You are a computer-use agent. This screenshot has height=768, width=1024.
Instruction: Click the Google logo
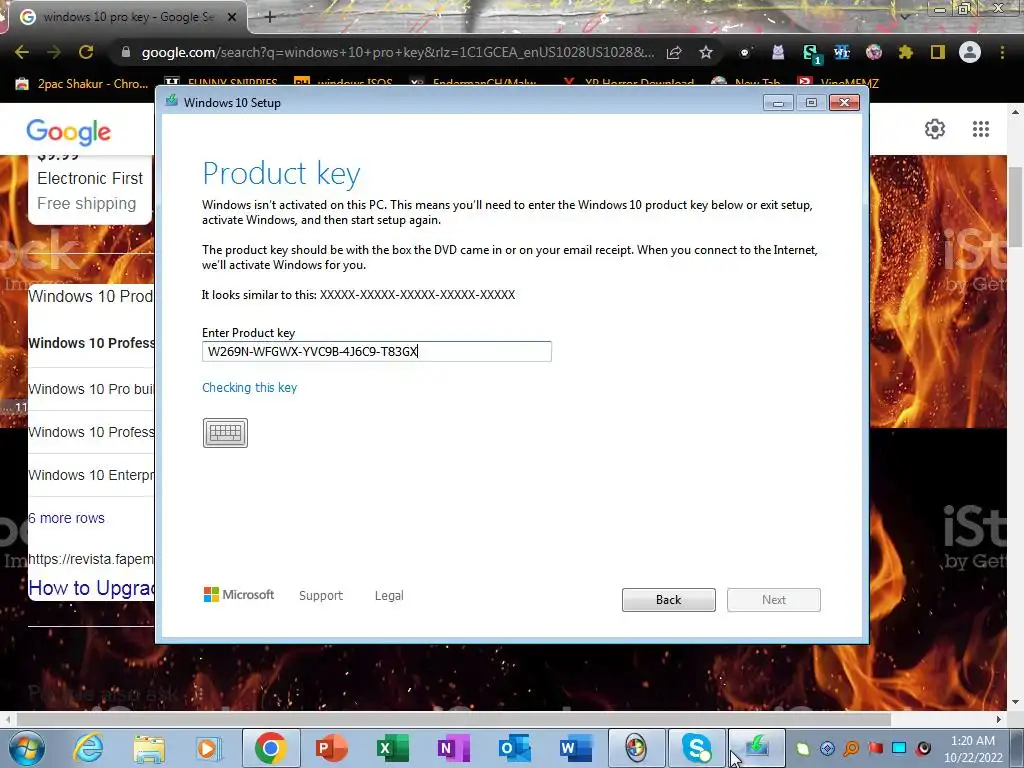pos(69,132)
